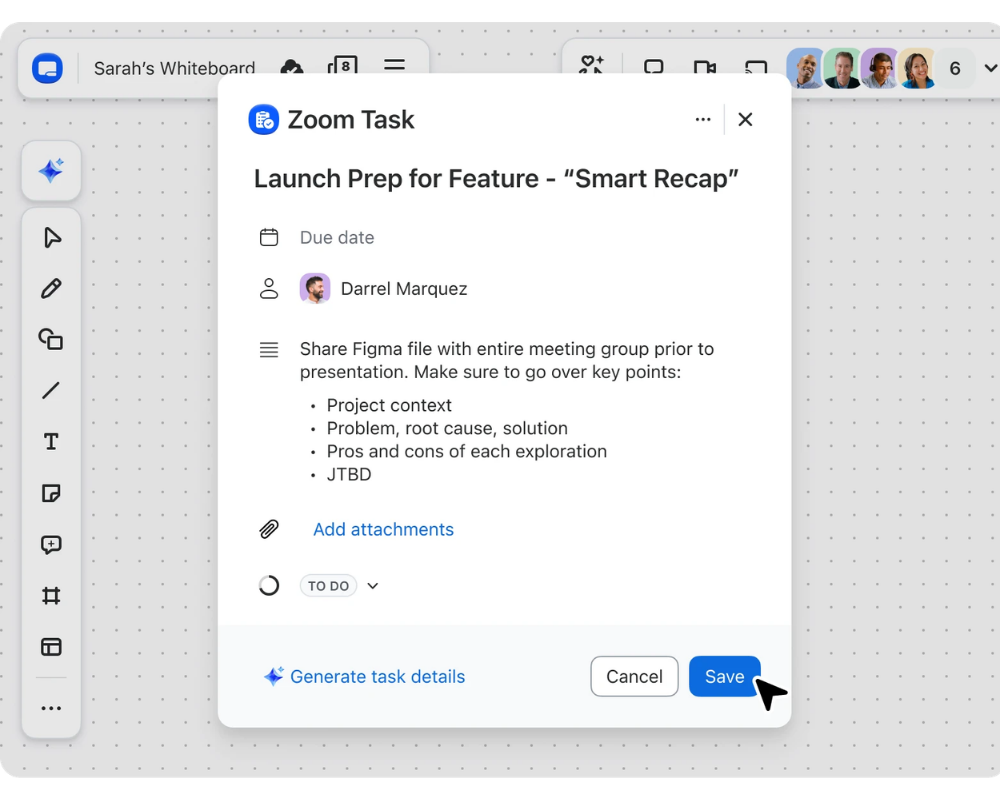Select the Shapes tool
The width and height of the screenshot is (1000, 800).
tap(51, 339)
